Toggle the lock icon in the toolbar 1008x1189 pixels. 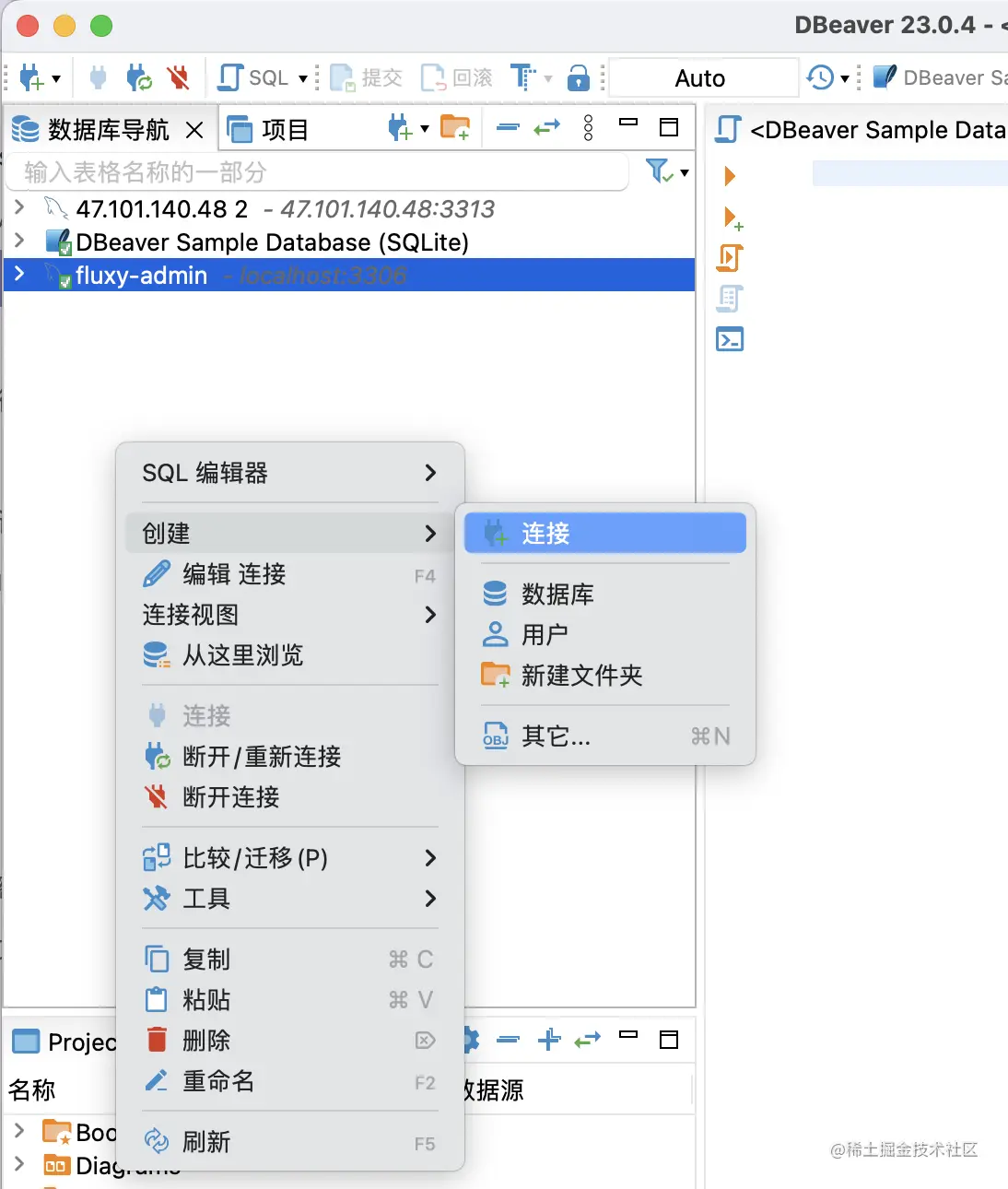(578, 78)
